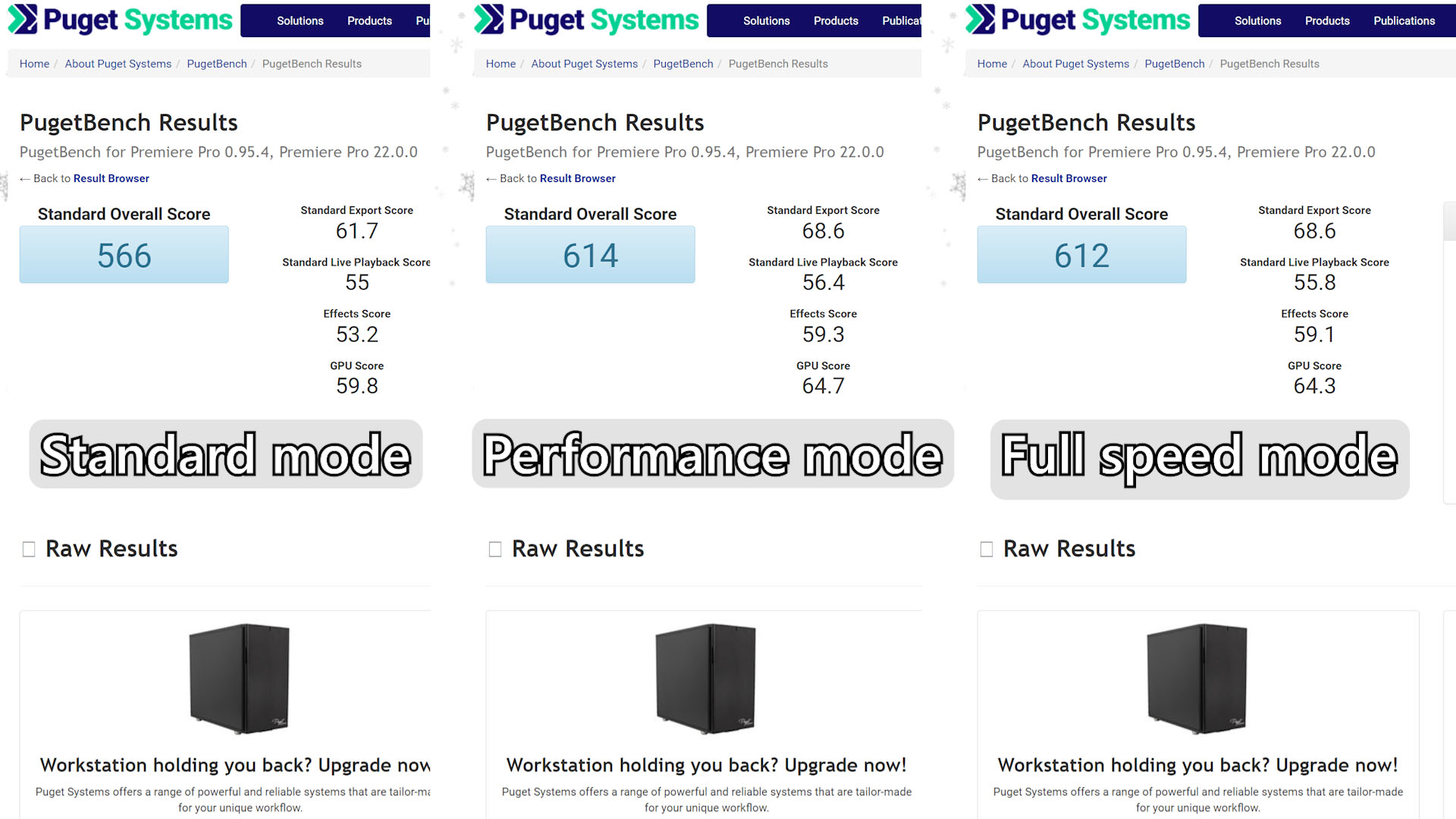This screenshot has width=1456, height=819.
Task: Open the Products menu in the Full speed mode panel
Action: pyautogui.click(x=1327, y=20)
